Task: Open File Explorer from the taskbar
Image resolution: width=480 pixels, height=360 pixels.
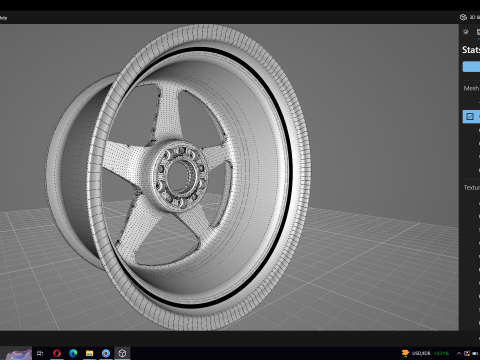Action: 89,353
